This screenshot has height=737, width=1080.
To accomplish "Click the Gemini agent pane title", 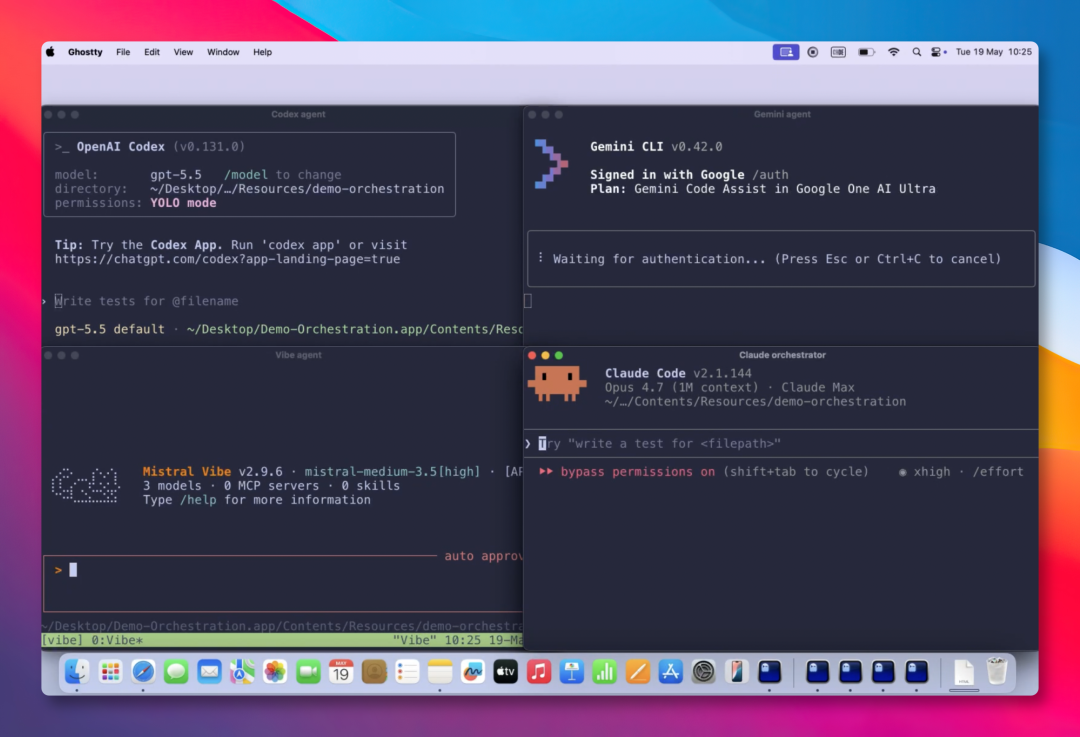I will [x=782, y=114].
